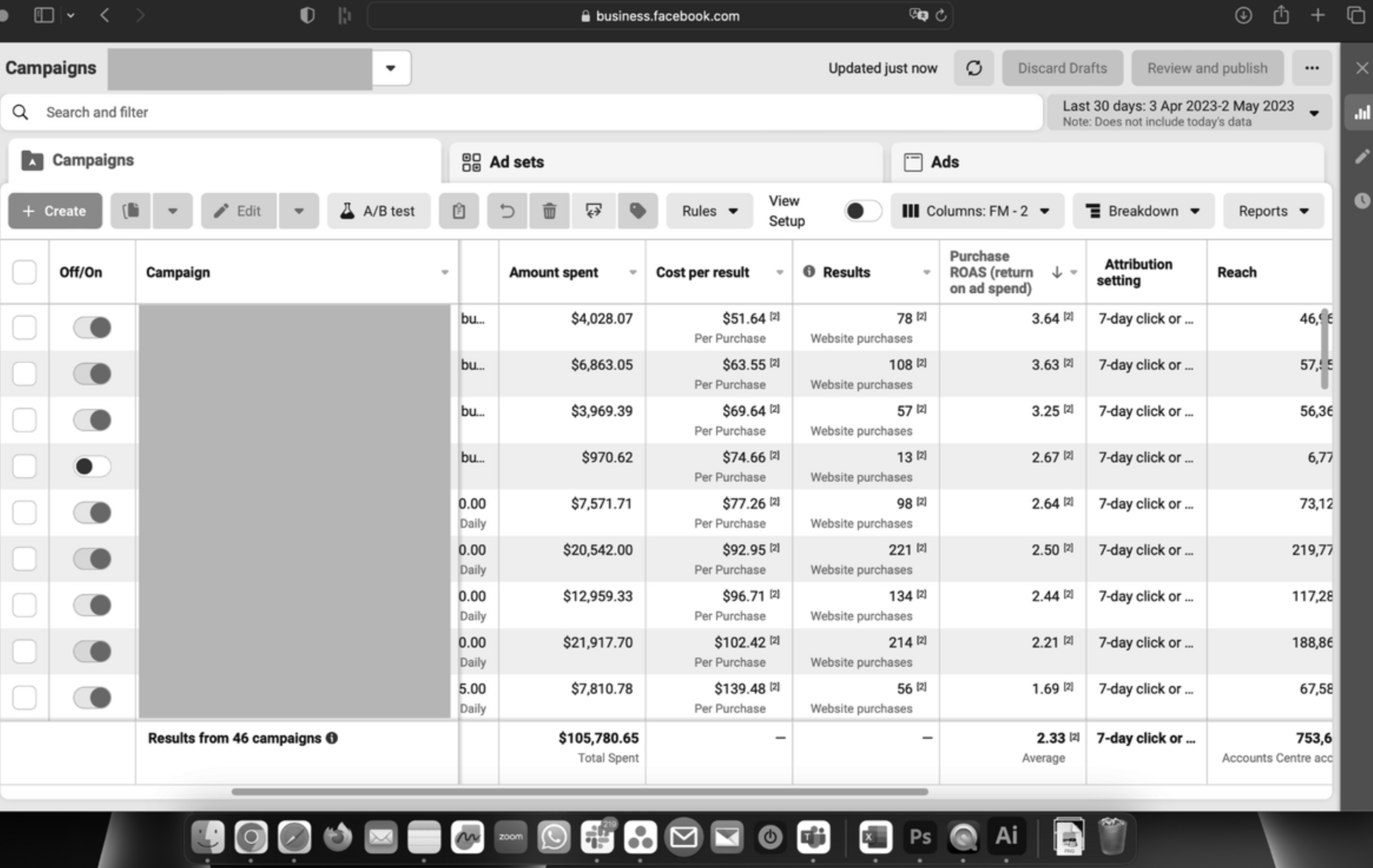The height and width of the screenshot is (868, 1373).
Task: Click the undo arrow icon
Action: pyautogui.click(x=507, y=211)
